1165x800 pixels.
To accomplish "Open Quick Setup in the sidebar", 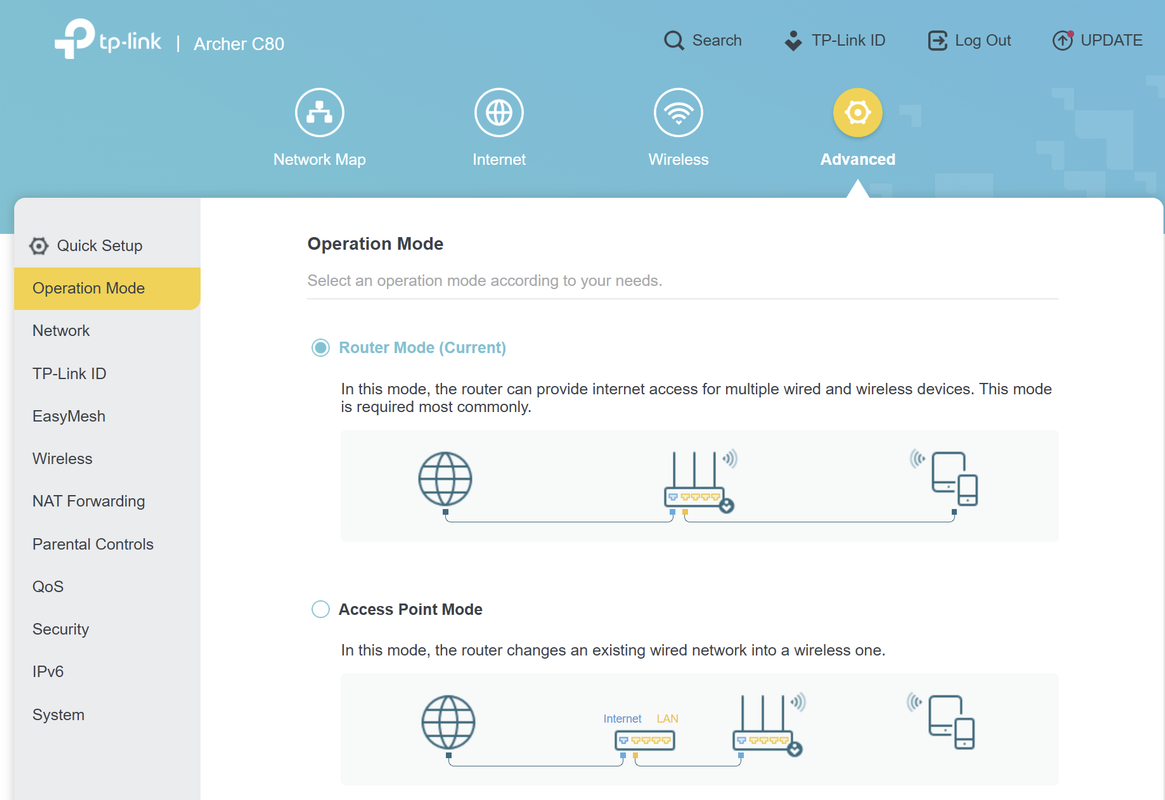I will tap(107, 246).
